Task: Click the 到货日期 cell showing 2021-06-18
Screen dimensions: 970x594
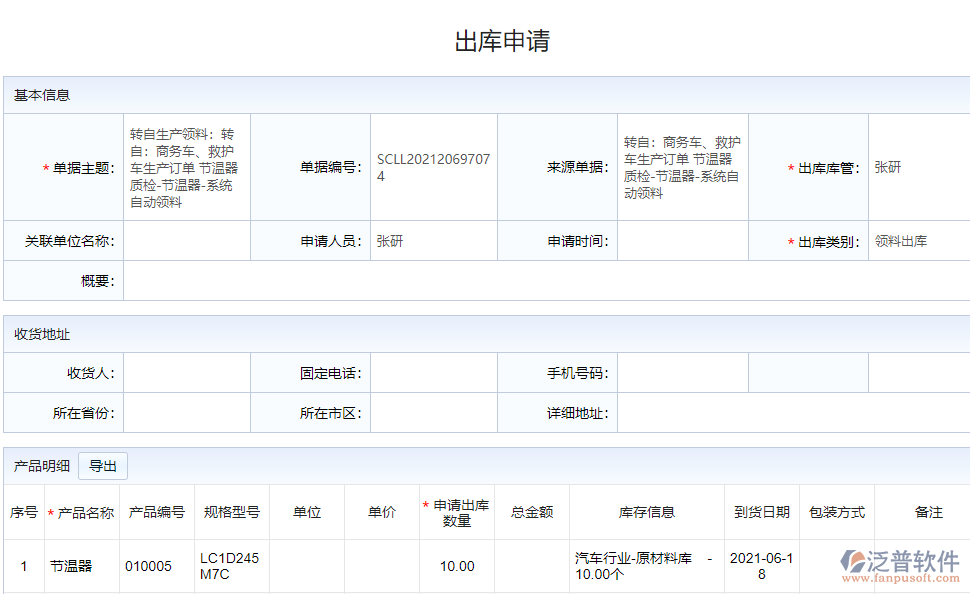Action: pos(762,563)
